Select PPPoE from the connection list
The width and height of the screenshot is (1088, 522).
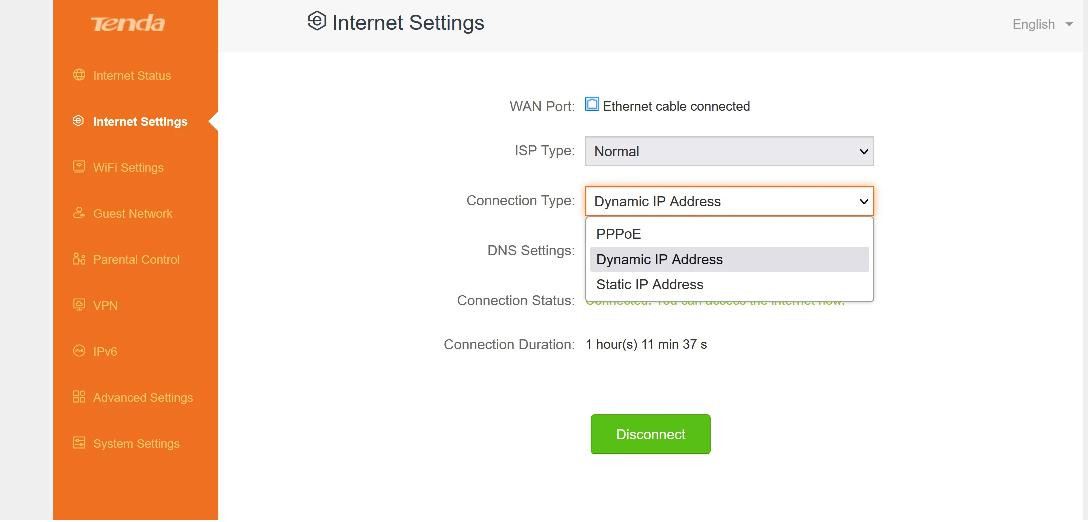(x=619, y=234)
